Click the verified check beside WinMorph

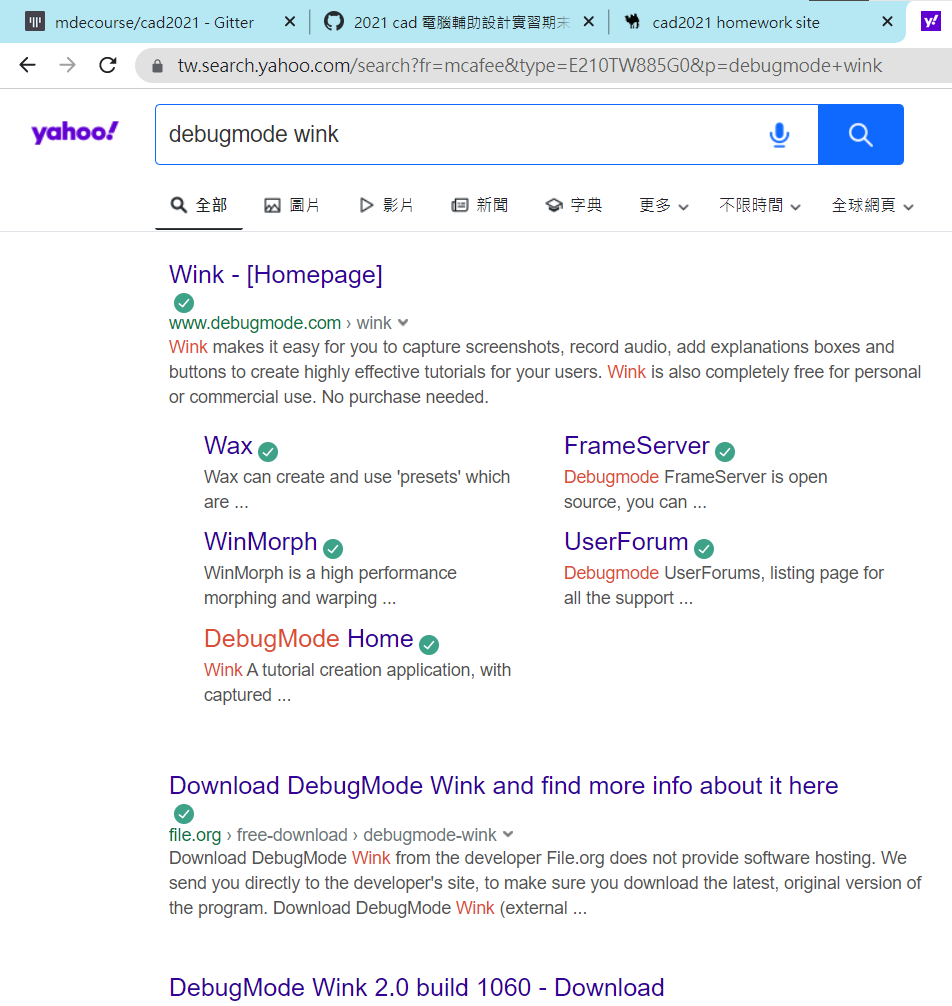point(333,549)
